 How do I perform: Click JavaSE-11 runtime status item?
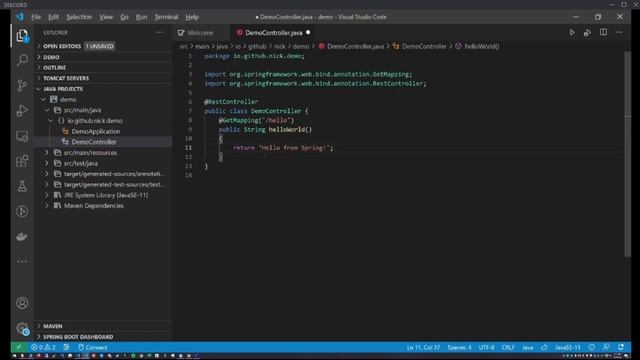pos(567,347)
